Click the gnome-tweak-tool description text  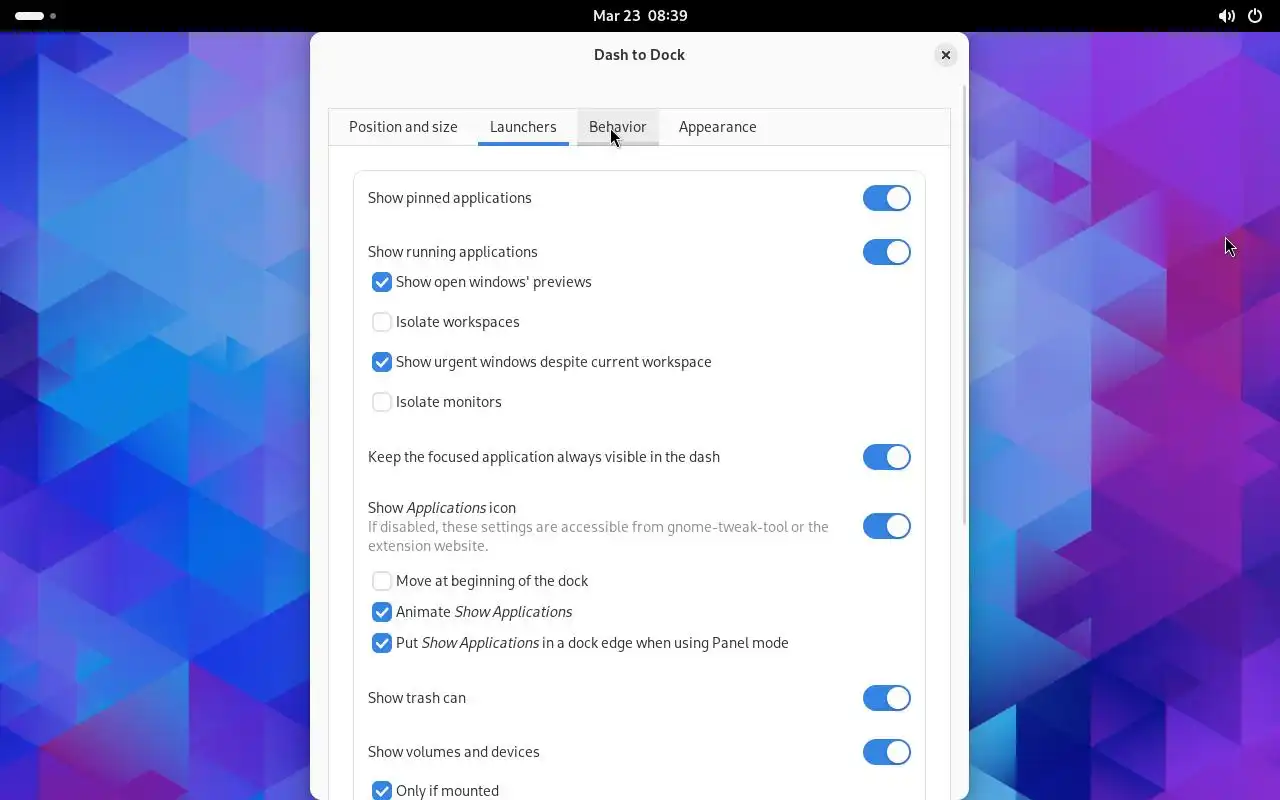pos(598,536)
